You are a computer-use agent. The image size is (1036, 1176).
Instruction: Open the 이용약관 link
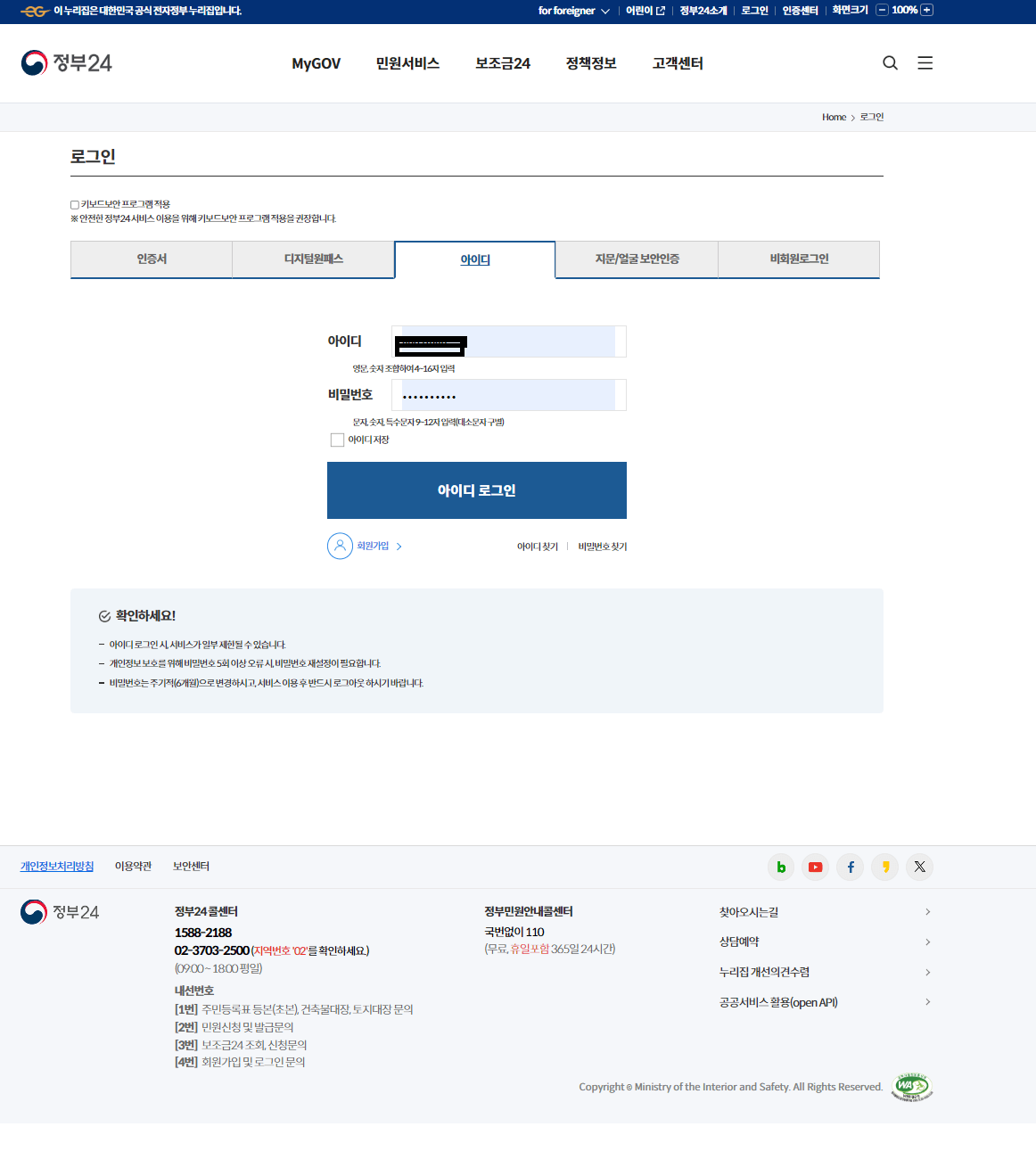[x=133, y=867]
